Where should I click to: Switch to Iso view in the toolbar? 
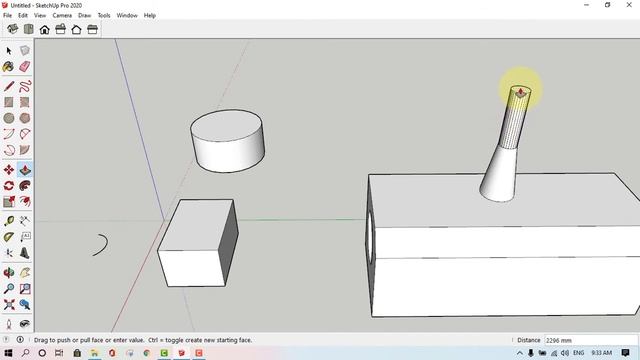13,29
